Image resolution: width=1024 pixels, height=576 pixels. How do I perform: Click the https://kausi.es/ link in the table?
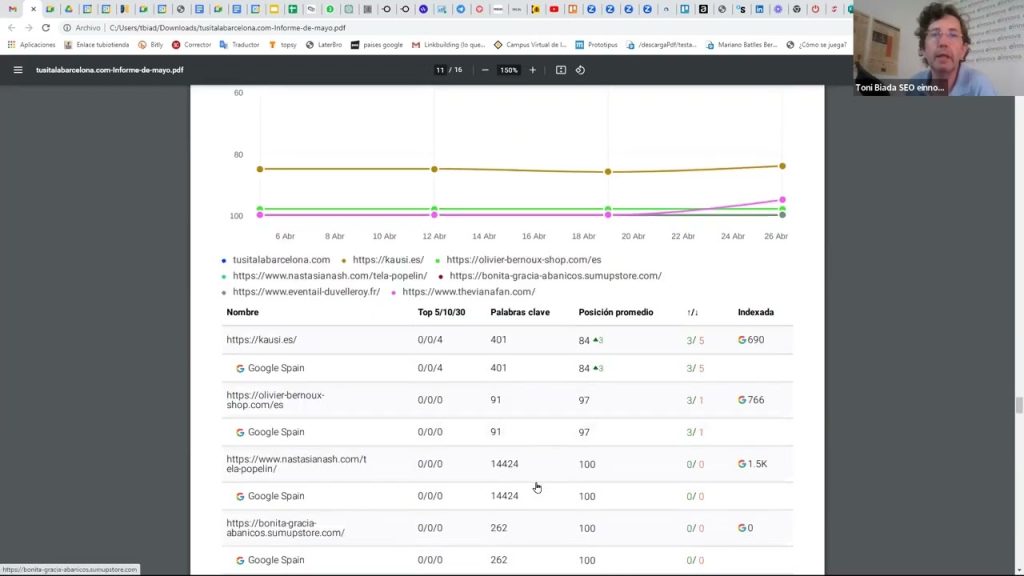[261, 340]
